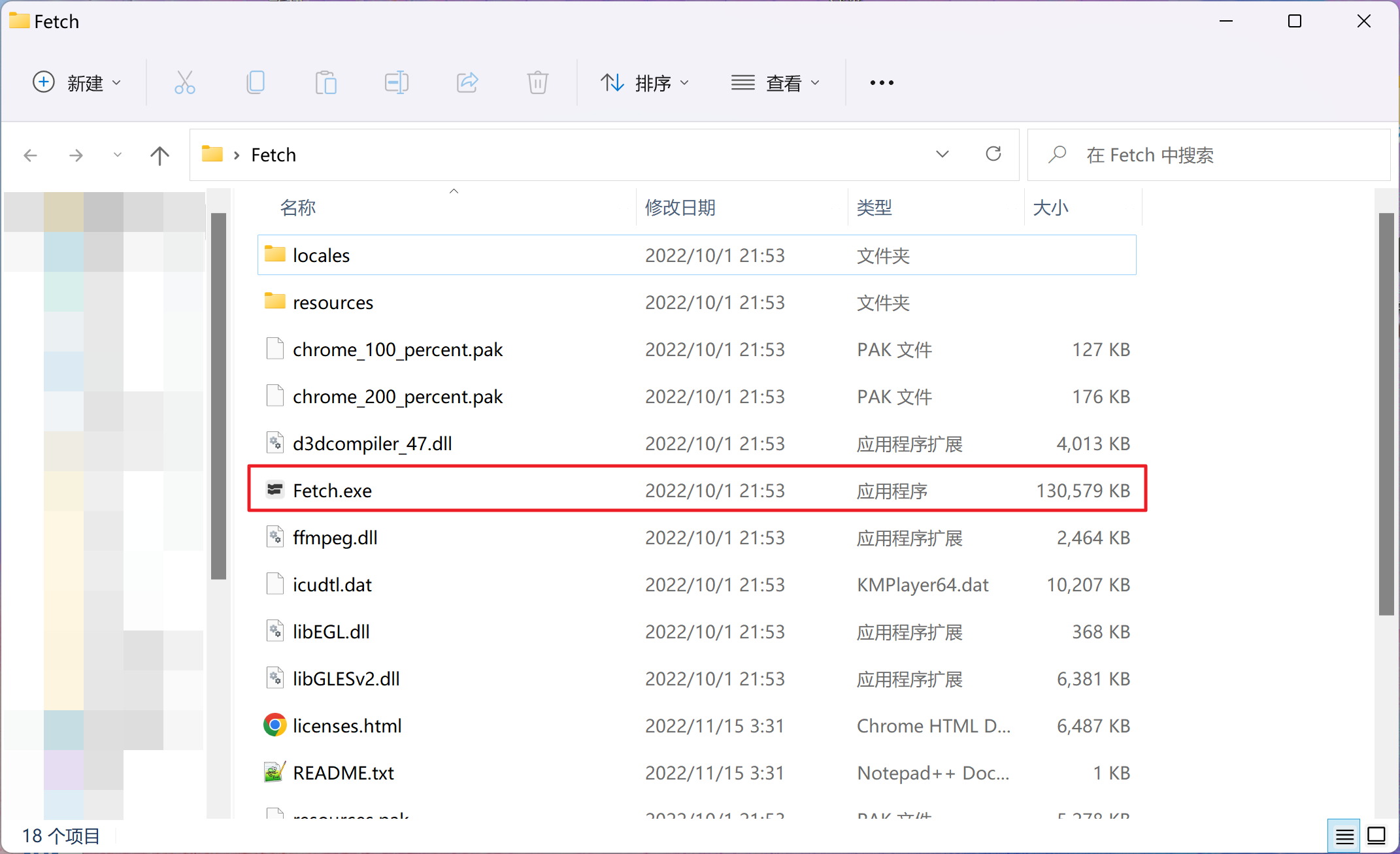Click the Chrome HTML D... type cell

(933, 726)
